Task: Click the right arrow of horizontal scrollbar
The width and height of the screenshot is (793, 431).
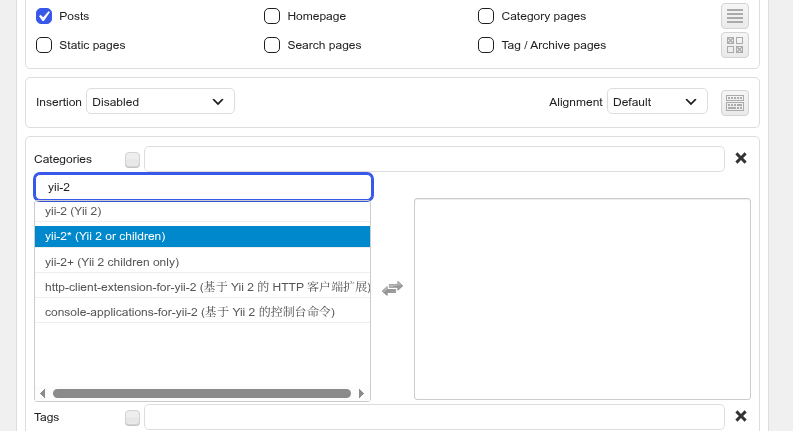Action: pos(361,394)
